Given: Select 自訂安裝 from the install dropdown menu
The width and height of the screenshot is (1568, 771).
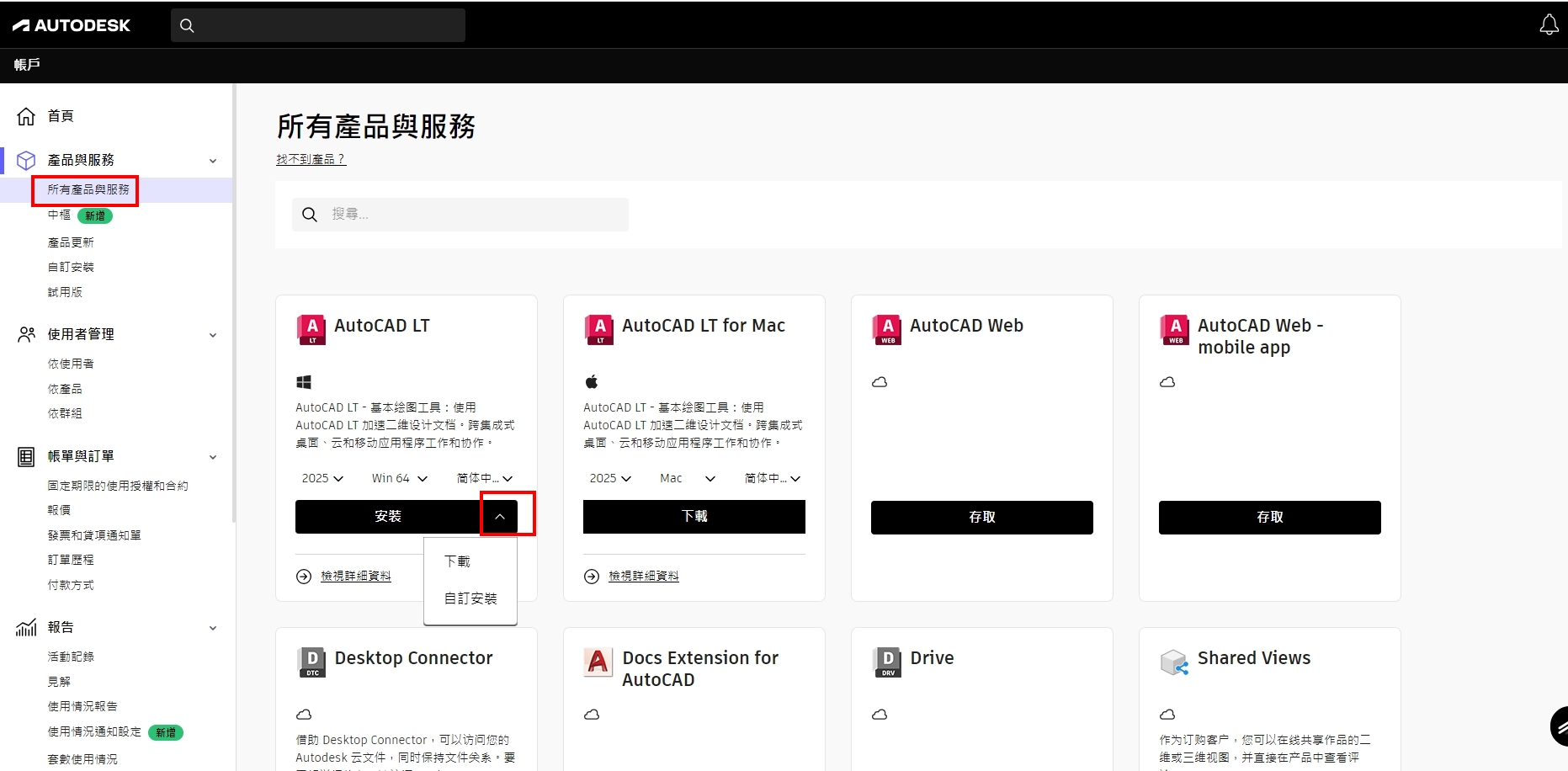Looking at the screenshot, I should (470, 598).
